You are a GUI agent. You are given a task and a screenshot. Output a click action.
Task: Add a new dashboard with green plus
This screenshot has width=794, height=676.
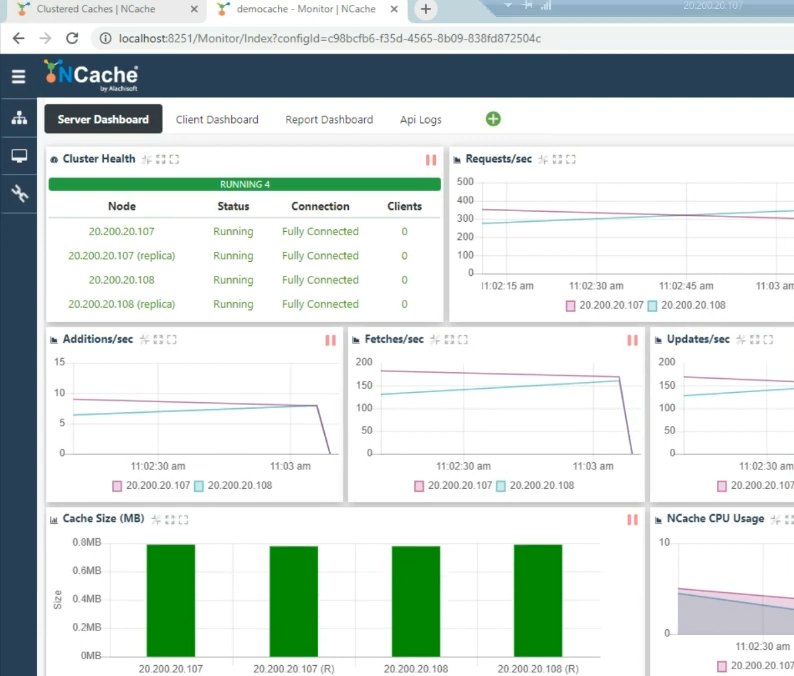click(x=493, y=119)
